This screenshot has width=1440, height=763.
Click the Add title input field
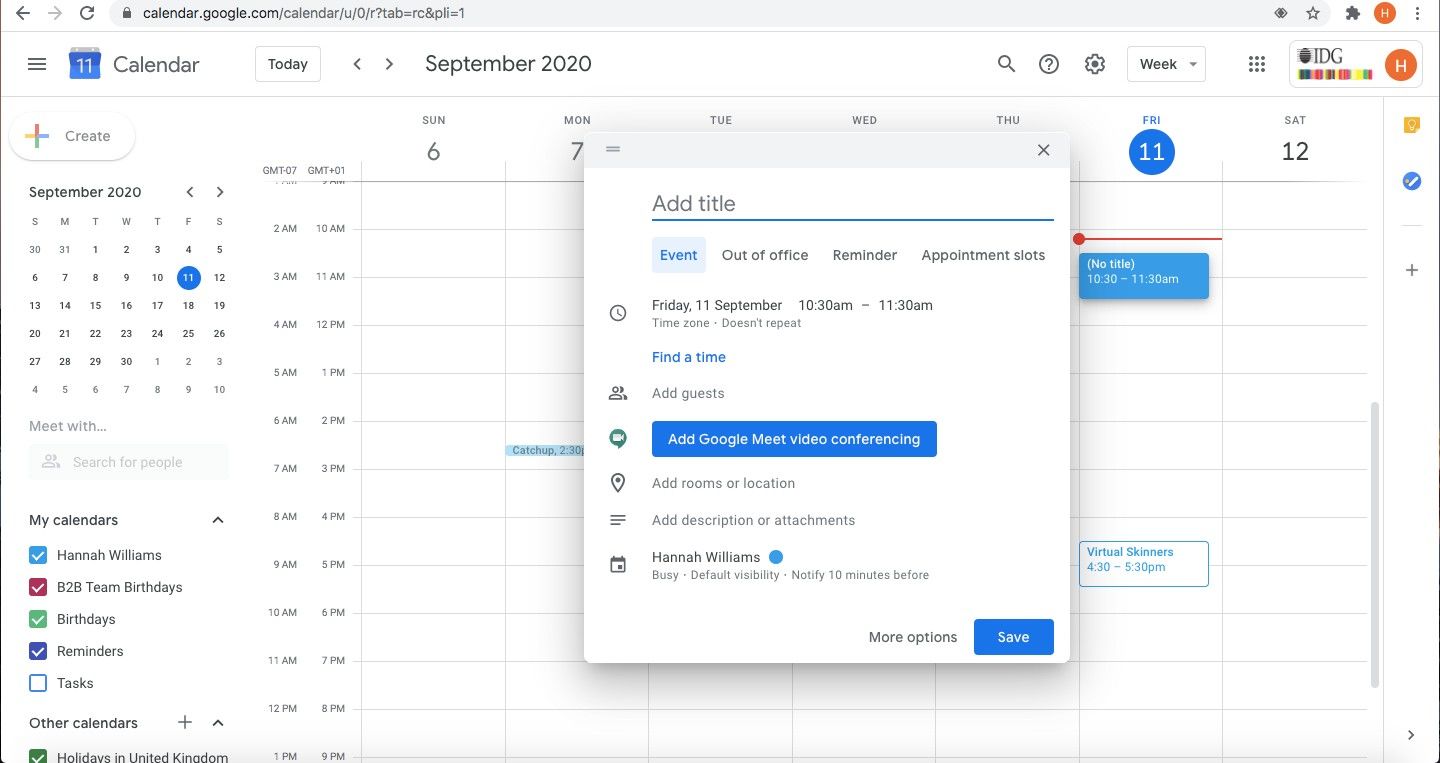tap(852, 204)
